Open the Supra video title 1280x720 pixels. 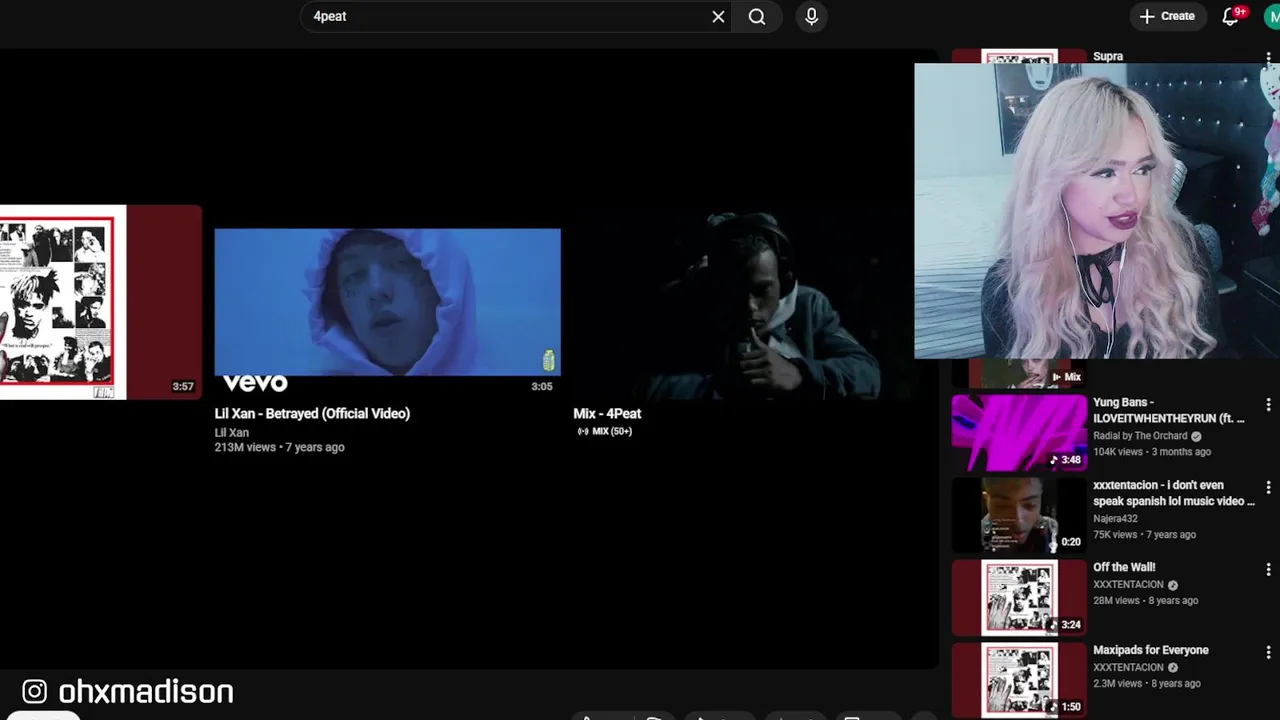pos(1108,56)
